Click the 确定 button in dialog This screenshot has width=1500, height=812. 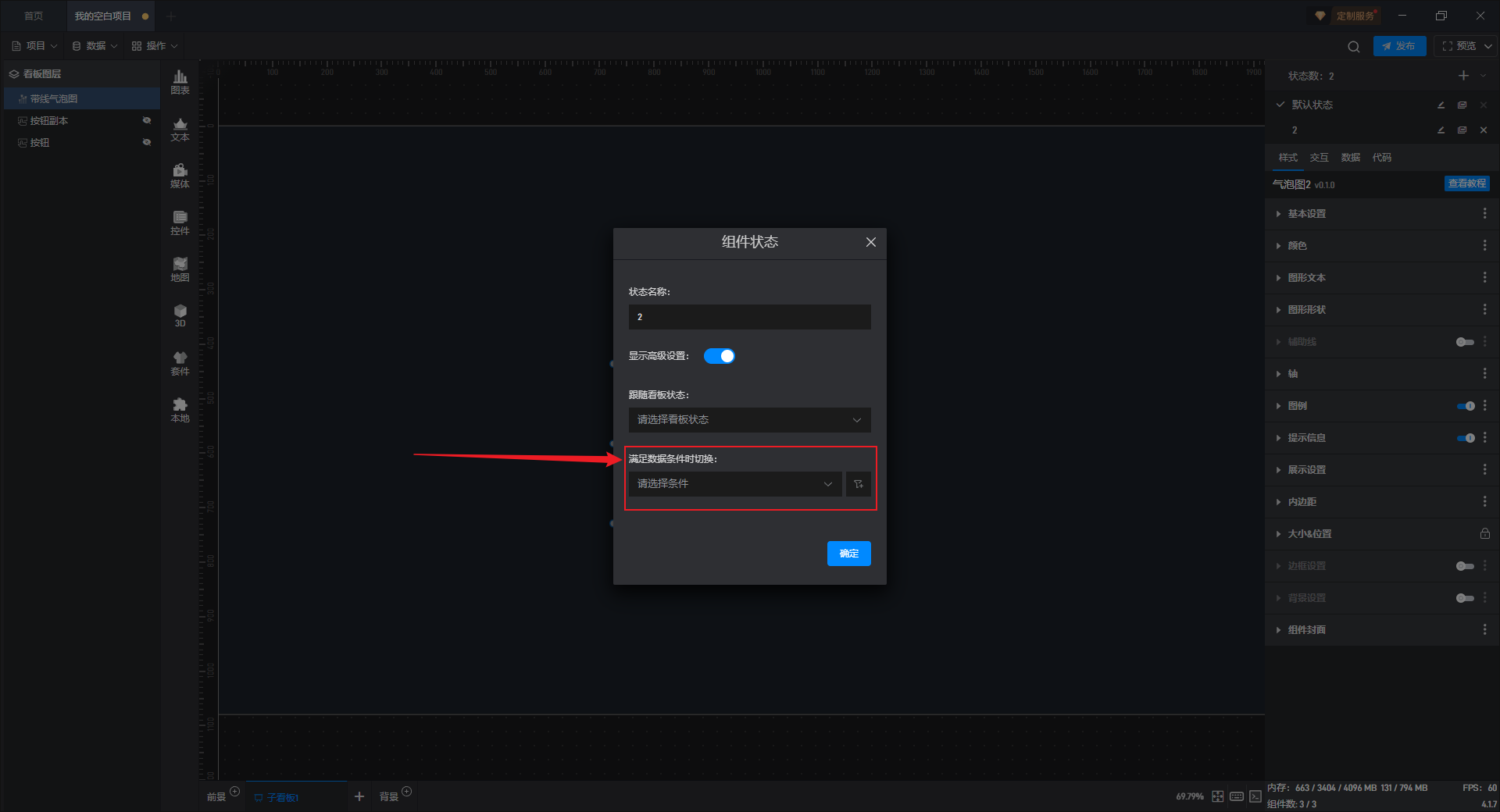849,554
